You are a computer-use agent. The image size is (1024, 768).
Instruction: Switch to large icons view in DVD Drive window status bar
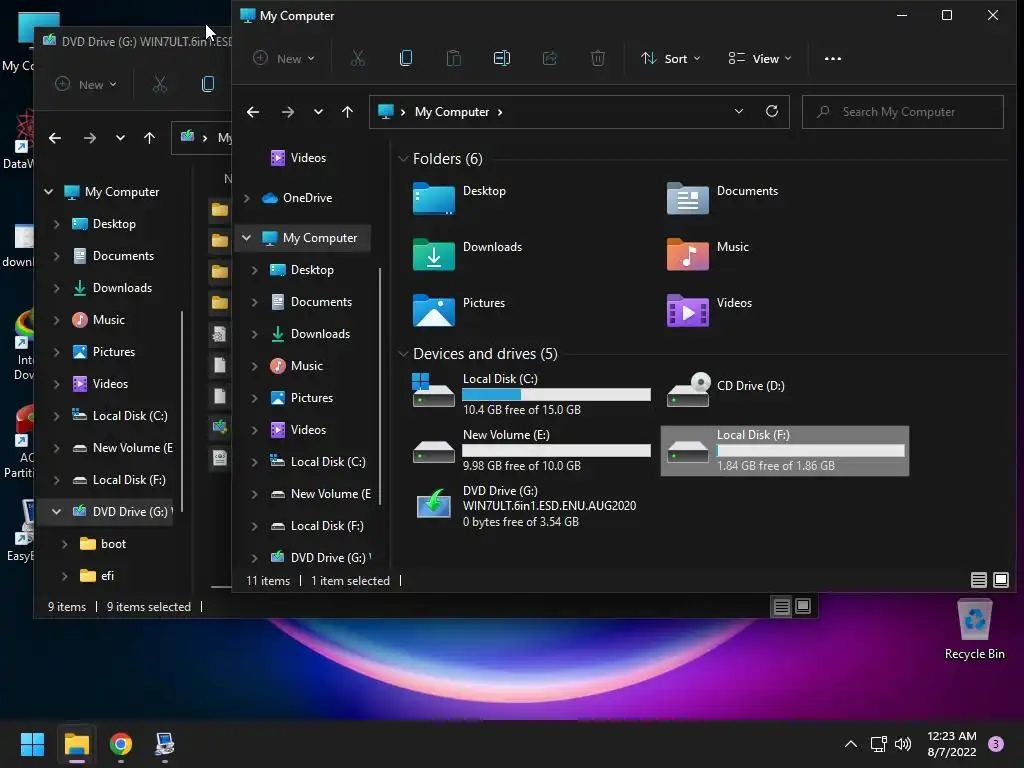[803, 607]
